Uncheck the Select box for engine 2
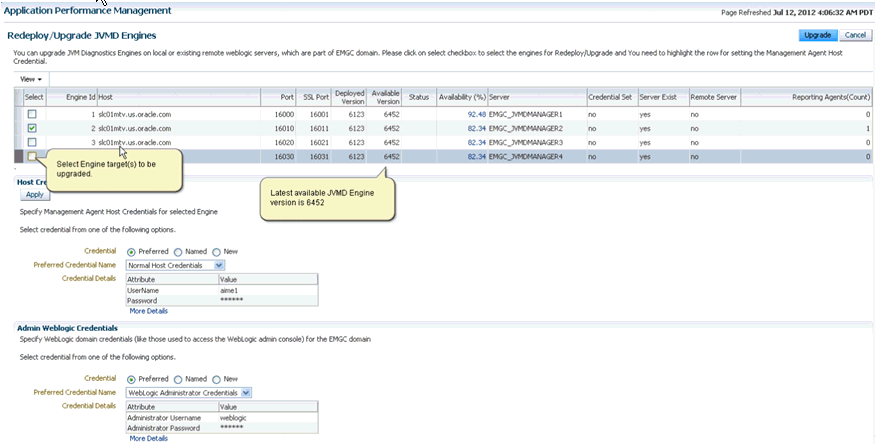The width and height of the screenshot is (876, 444). [32, 128]
